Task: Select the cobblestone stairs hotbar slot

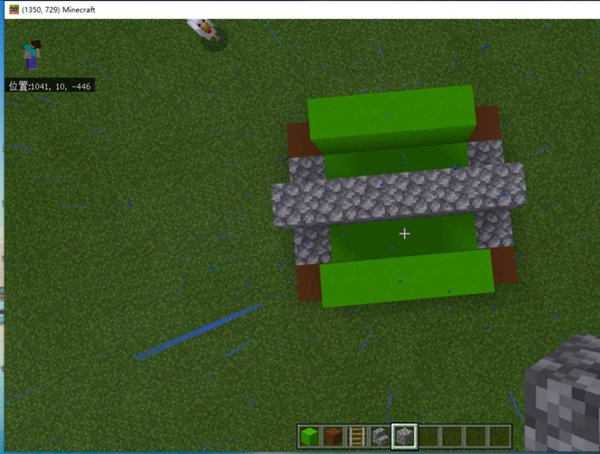Action: click(x=381, y=435)
